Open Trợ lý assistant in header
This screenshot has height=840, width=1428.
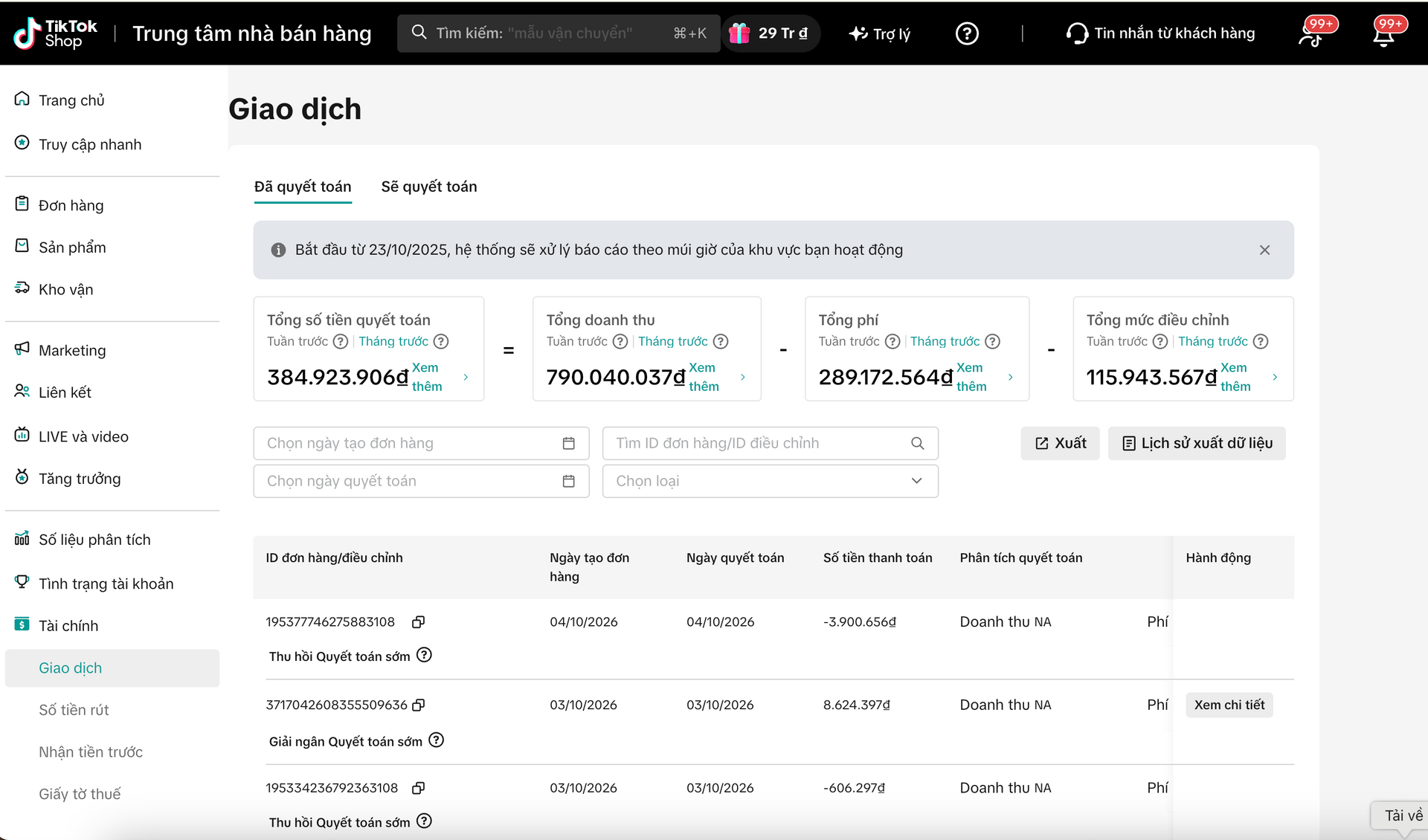(880, 33)
